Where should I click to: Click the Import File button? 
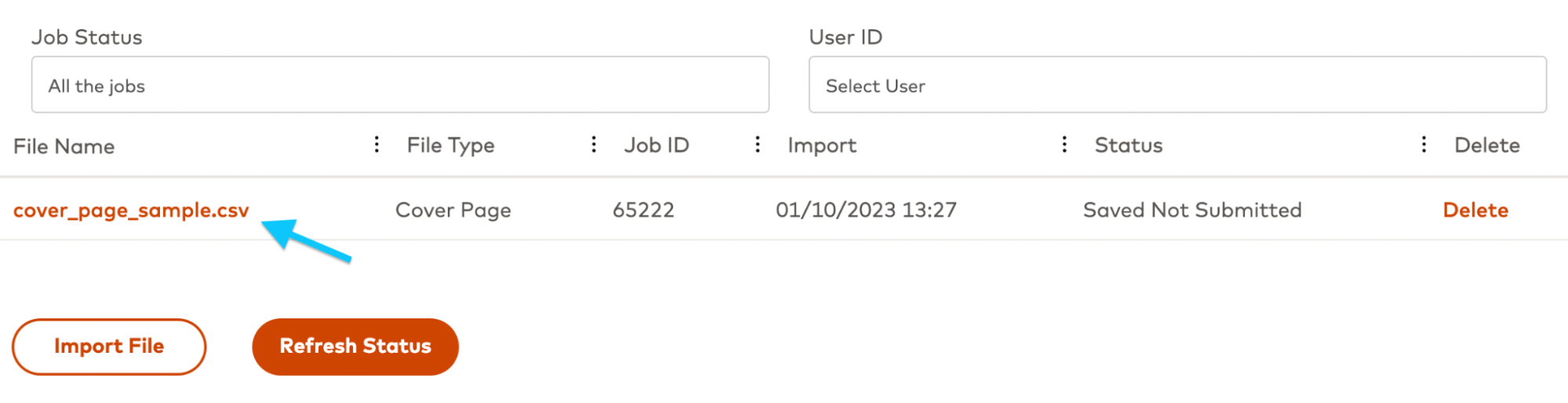[x=109, y=347]
